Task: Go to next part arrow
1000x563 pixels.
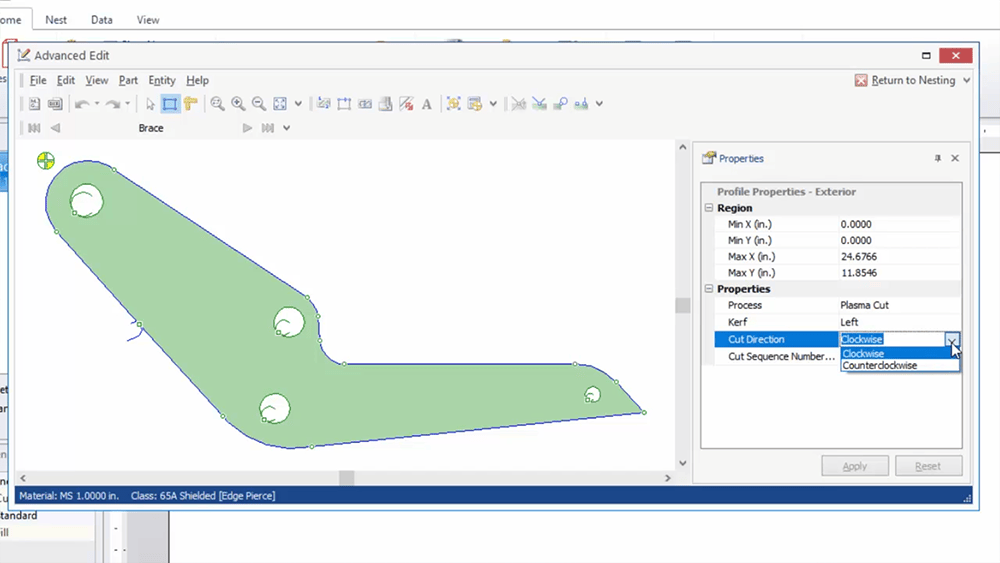Action: pos(247,128)
